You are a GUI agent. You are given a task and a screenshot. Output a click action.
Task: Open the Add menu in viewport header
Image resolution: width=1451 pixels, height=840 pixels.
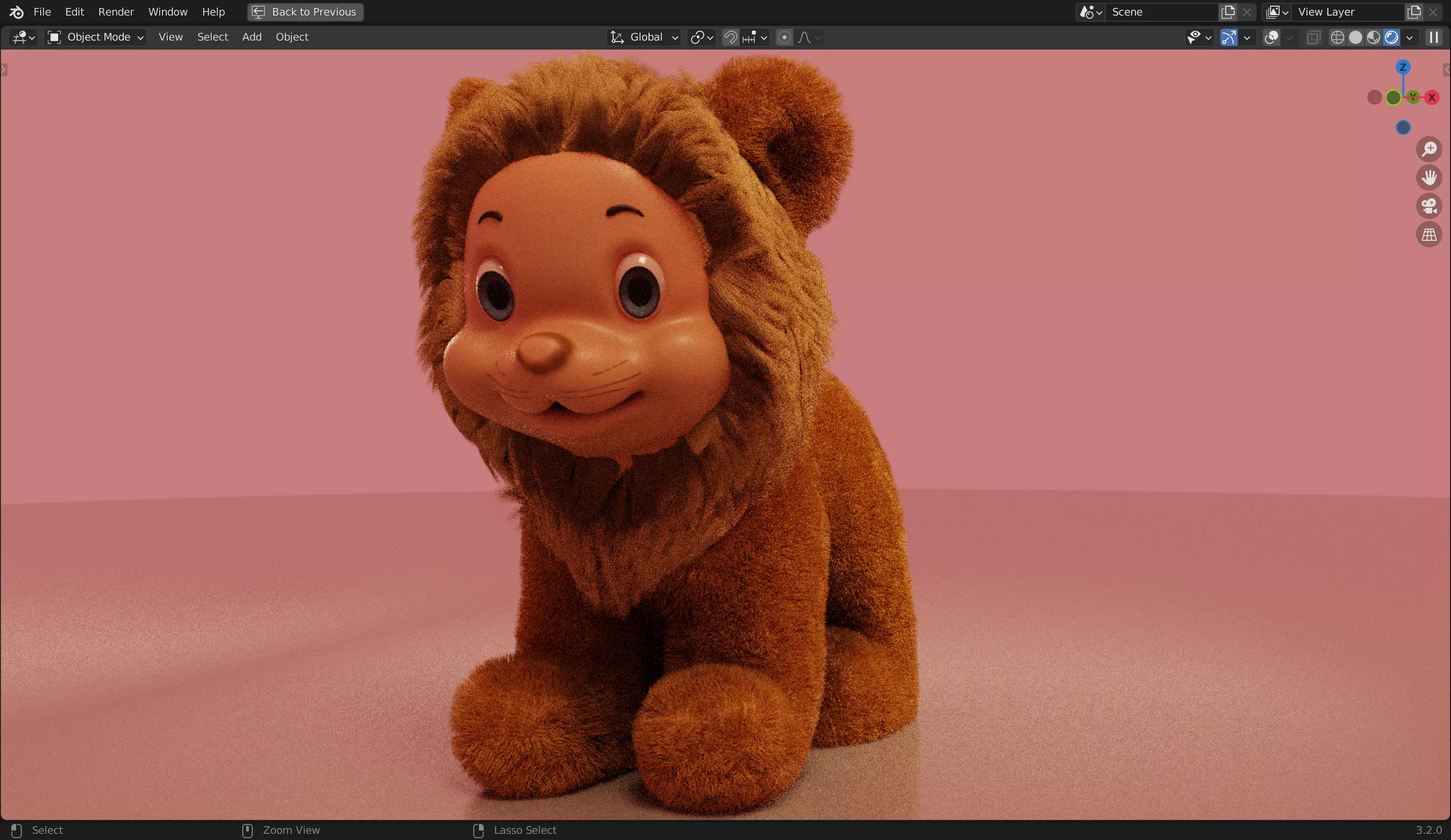click(252, 37)
